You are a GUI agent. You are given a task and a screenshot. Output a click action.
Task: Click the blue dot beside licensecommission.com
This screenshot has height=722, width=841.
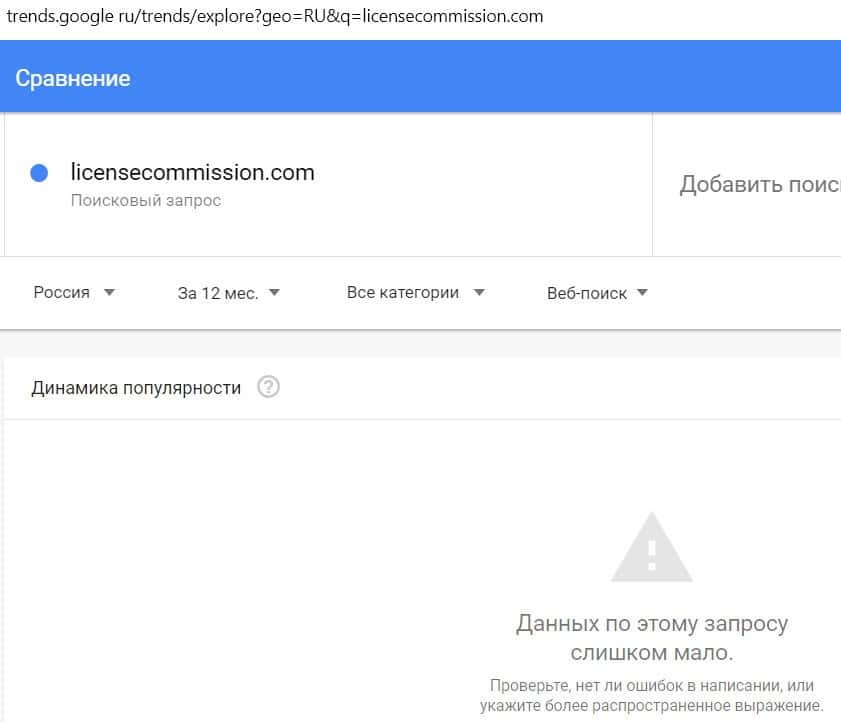tap(39, 173)
